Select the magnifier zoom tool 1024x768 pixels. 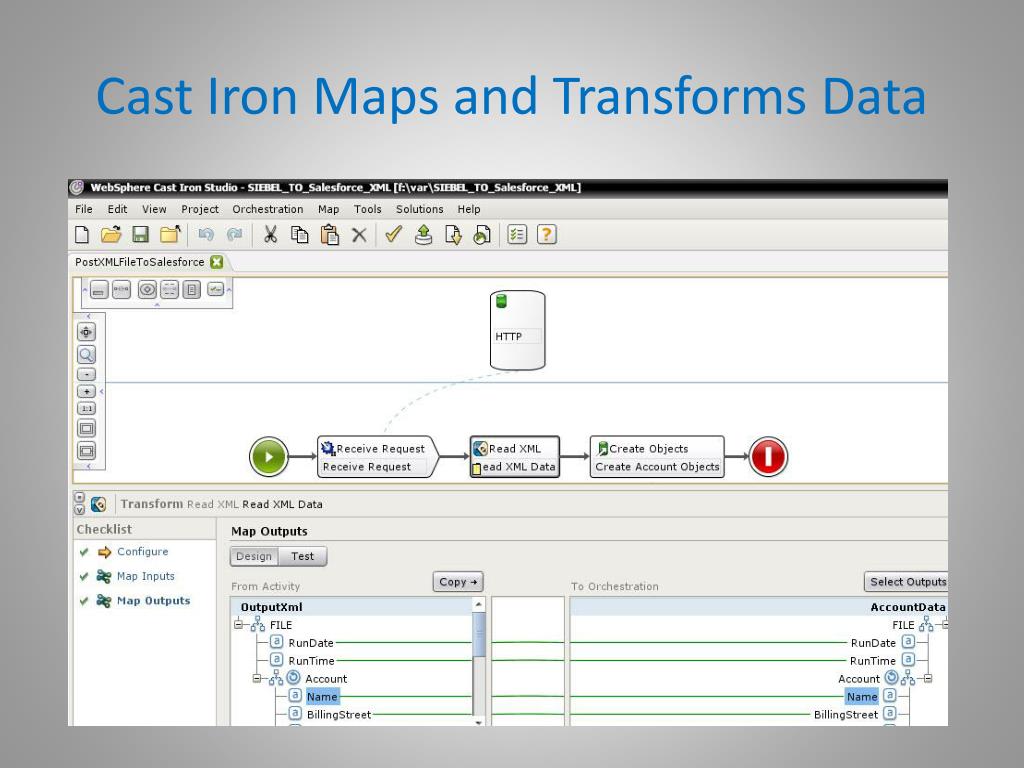click(x=86, y=355)
